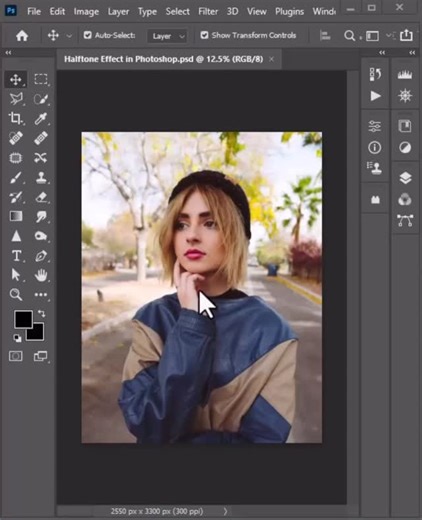
Task: Expand the outer right panel column arrows
Action: [412, 53]
